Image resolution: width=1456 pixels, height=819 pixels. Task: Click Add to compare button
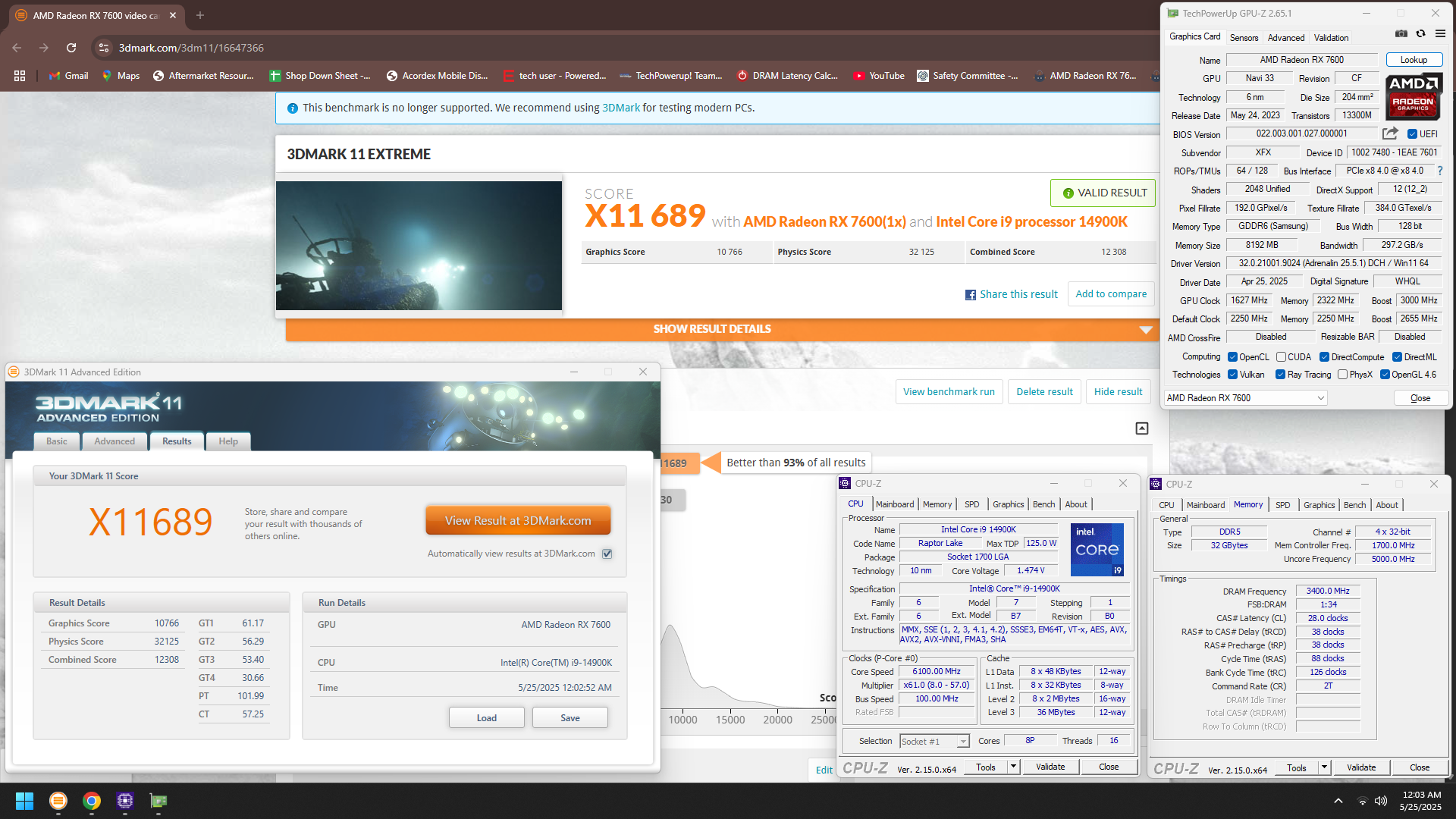[x=1111, y=294]
